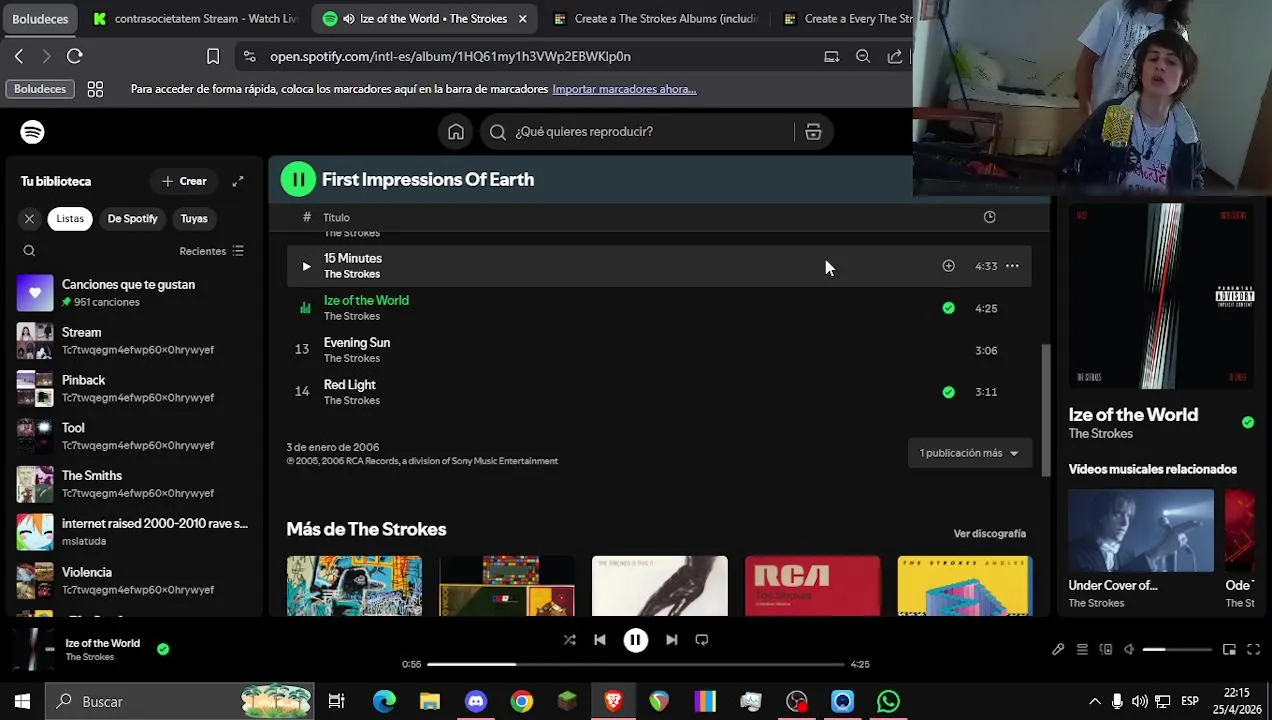1272x720 pixels.
Task: Switch to Create a The Strokes Albums tab
Action: [x=657, y=19]
